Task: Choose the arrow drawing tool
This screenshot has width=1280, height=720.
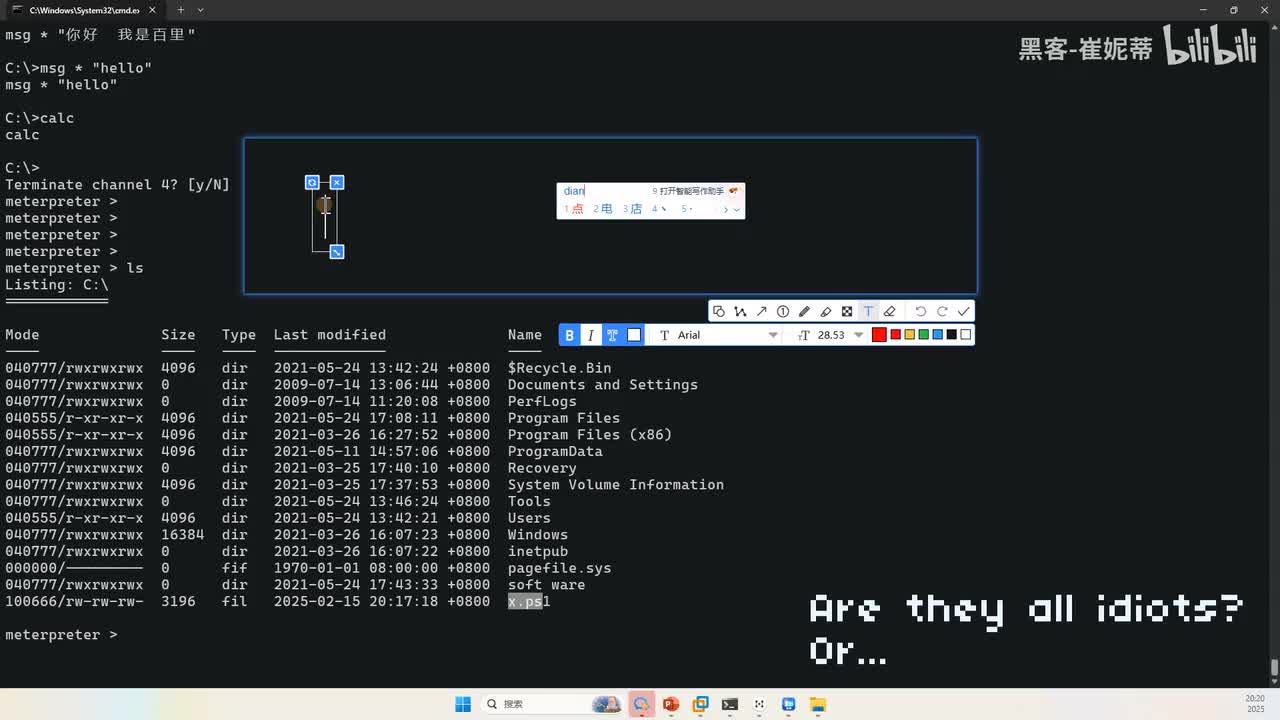Action: (761, 312)
